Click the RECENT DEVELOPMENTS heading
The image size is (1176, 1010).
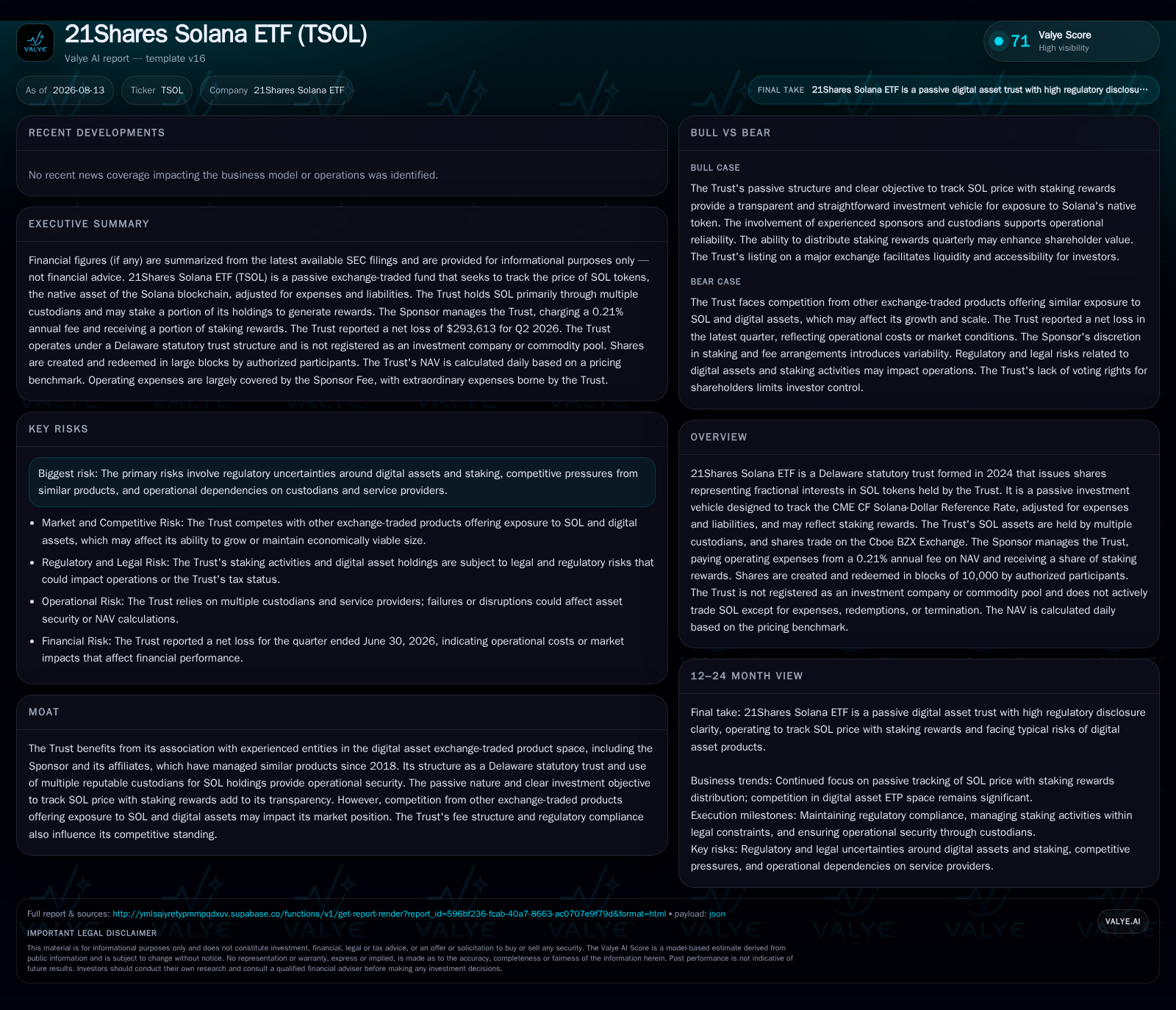click(96, 133)
